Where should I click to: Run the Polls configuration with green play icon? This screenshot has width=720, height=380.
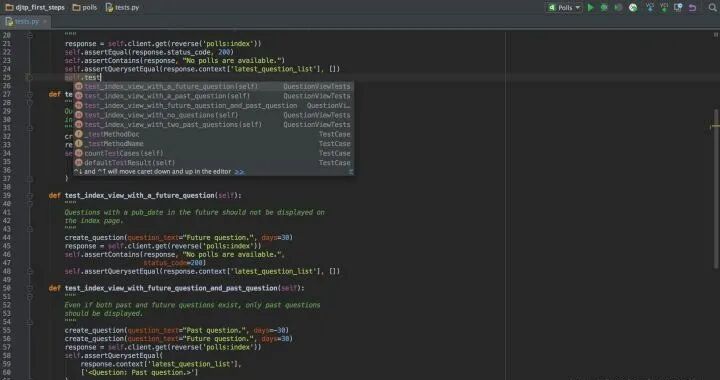(x=591, y=7)
